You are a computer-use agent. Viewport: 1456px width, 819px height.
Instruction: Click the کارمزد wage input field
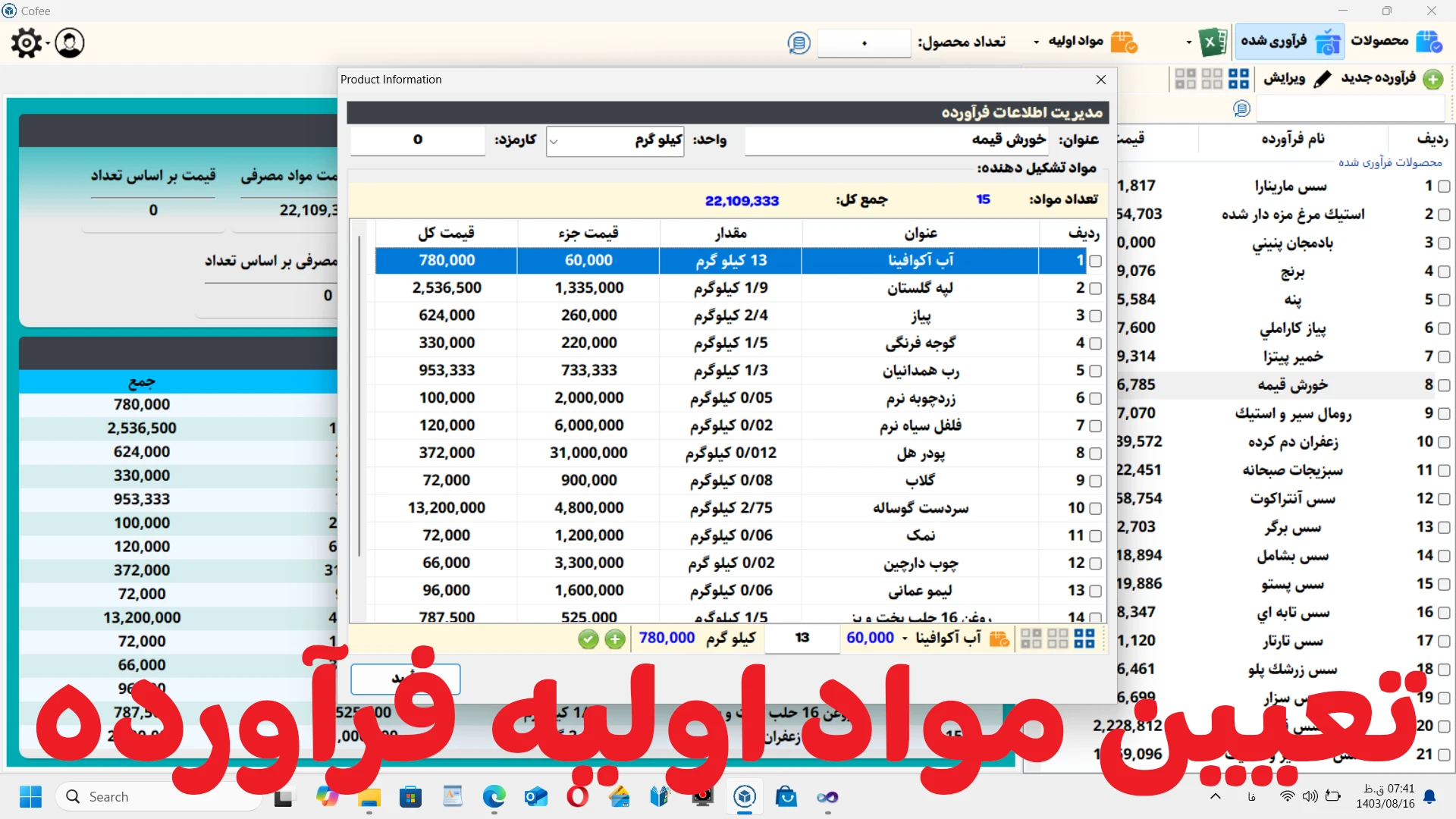(418, 140)
